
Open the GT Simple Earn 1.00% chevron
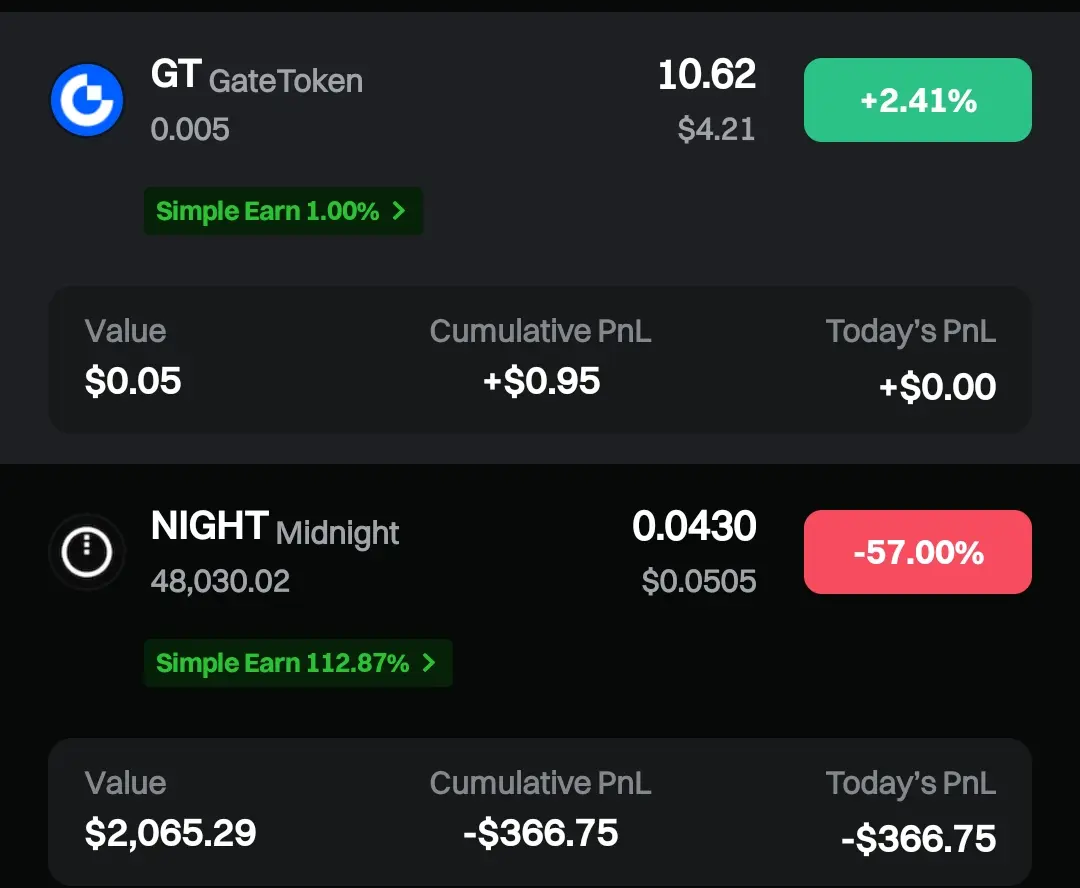[398, 211]
